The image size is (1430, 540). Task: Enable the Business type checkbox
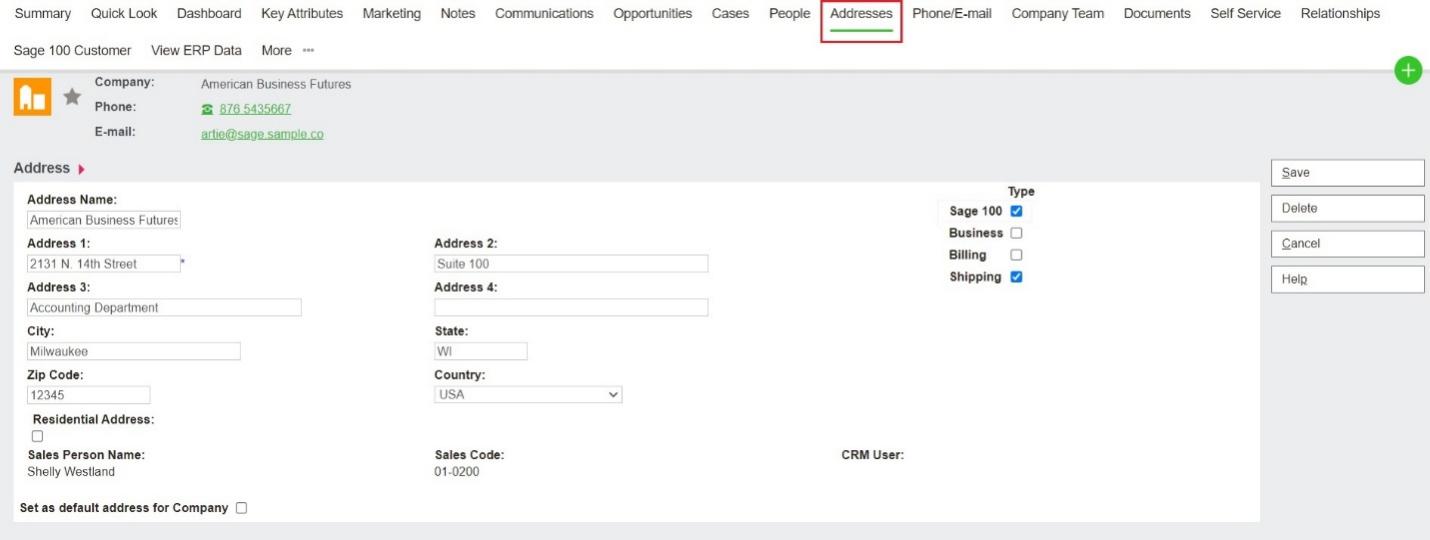[1016, 233]
